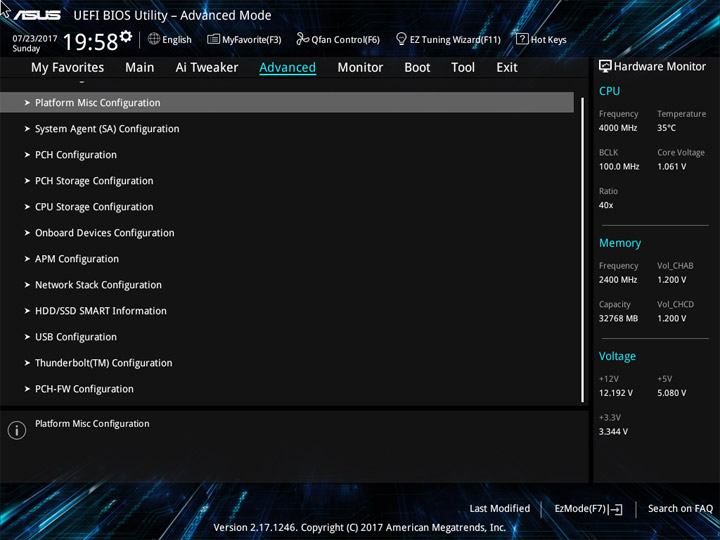Click the +3.3V reading 3.344 V
This screenshot has width=720, height=540.
613,431
